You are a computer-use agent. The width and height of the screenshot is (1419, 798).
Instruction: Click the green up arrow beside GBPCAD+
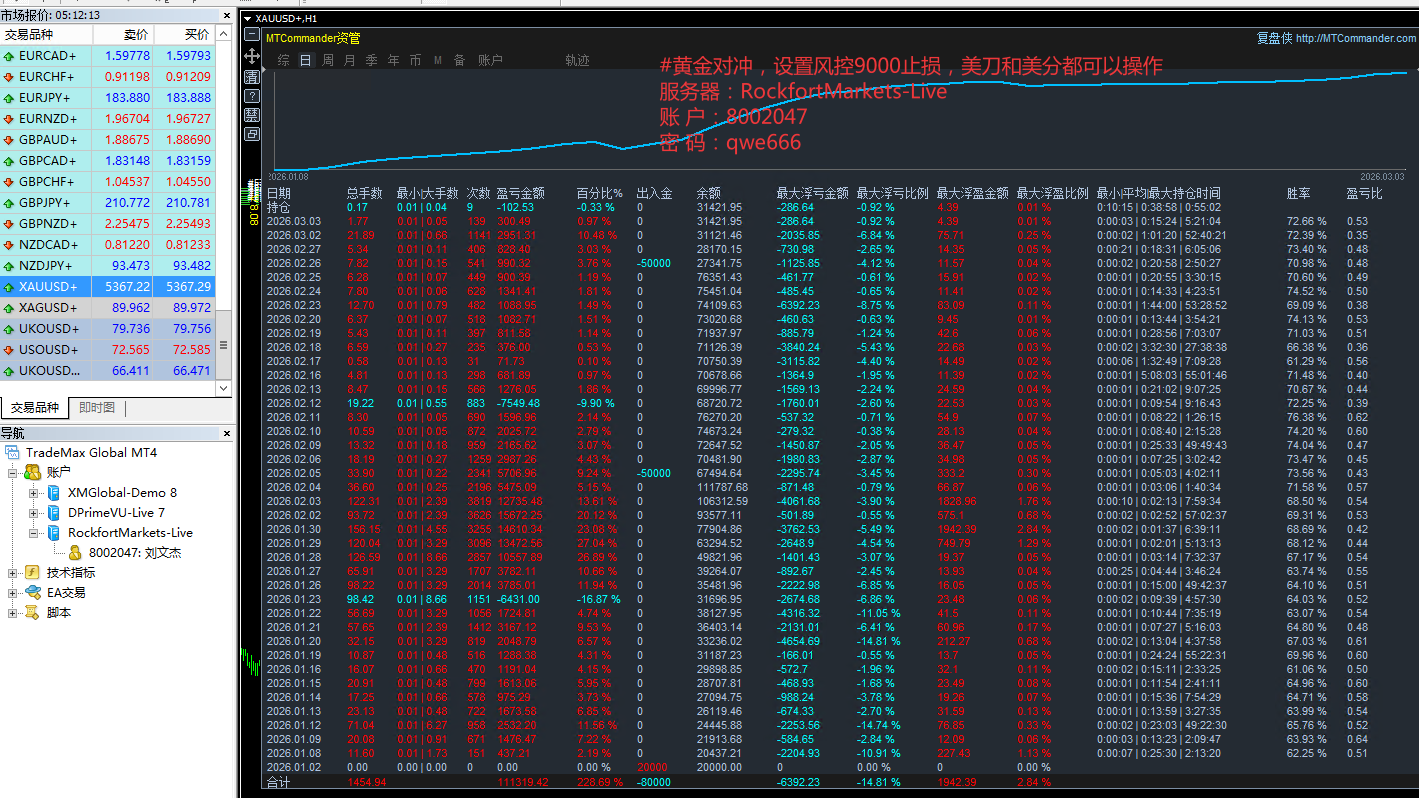[9, 161]
